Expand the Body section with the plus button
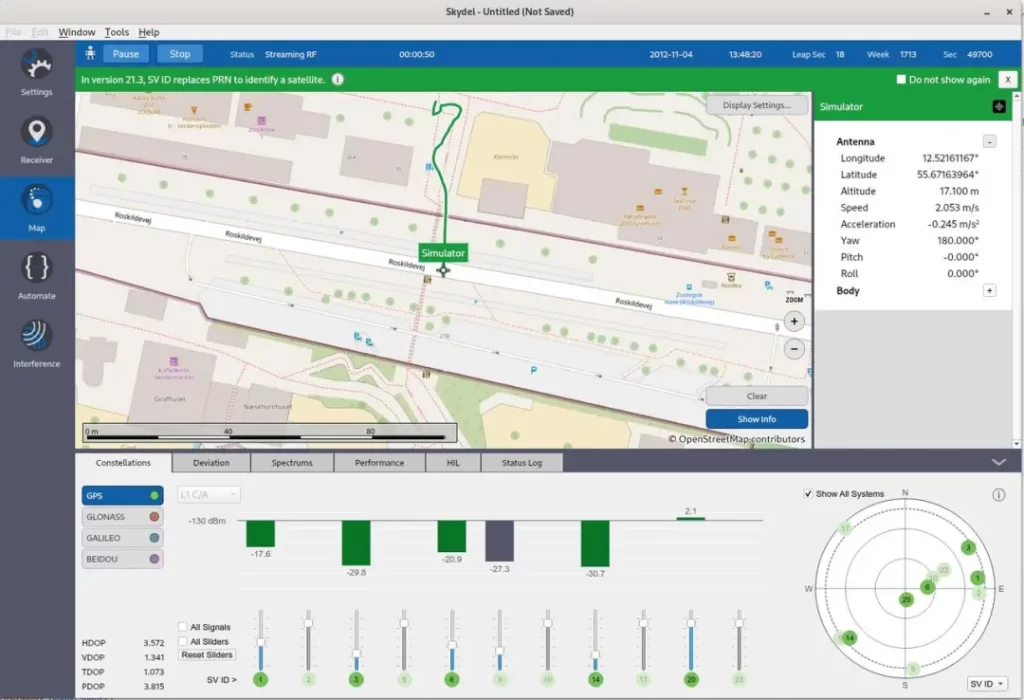 coord(989,291)
